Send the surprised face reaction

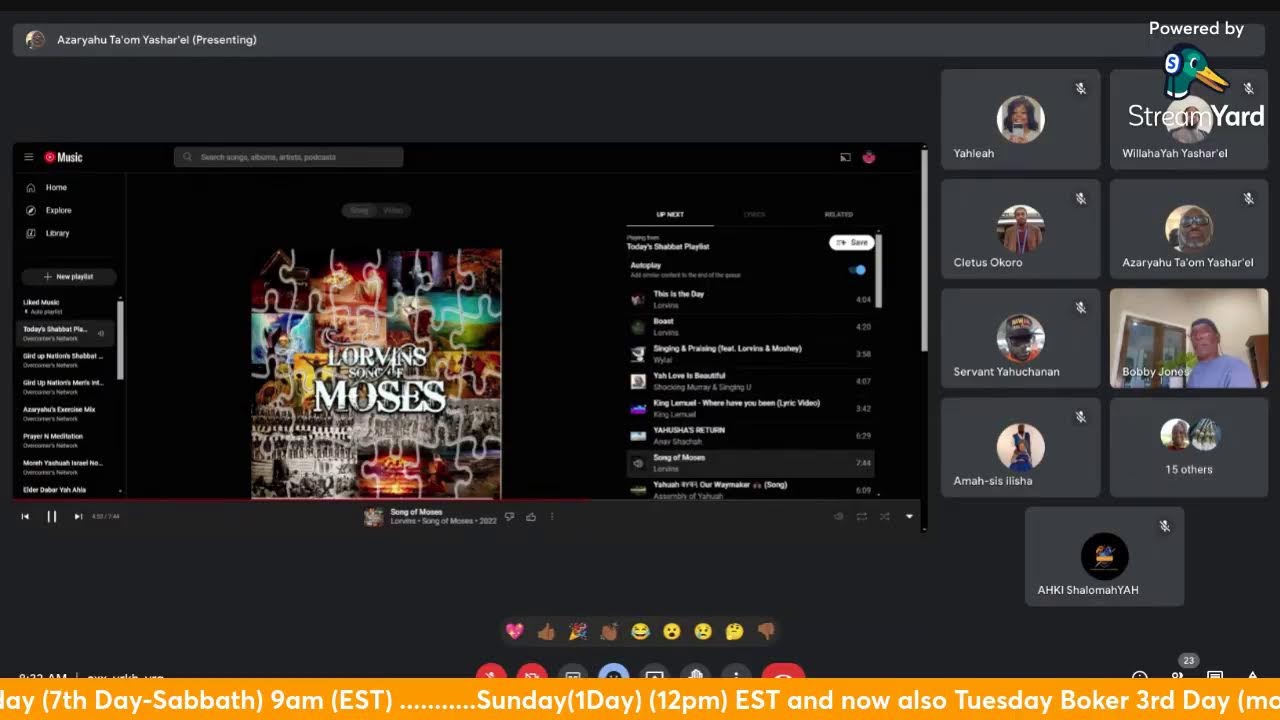tap(671, 631)
